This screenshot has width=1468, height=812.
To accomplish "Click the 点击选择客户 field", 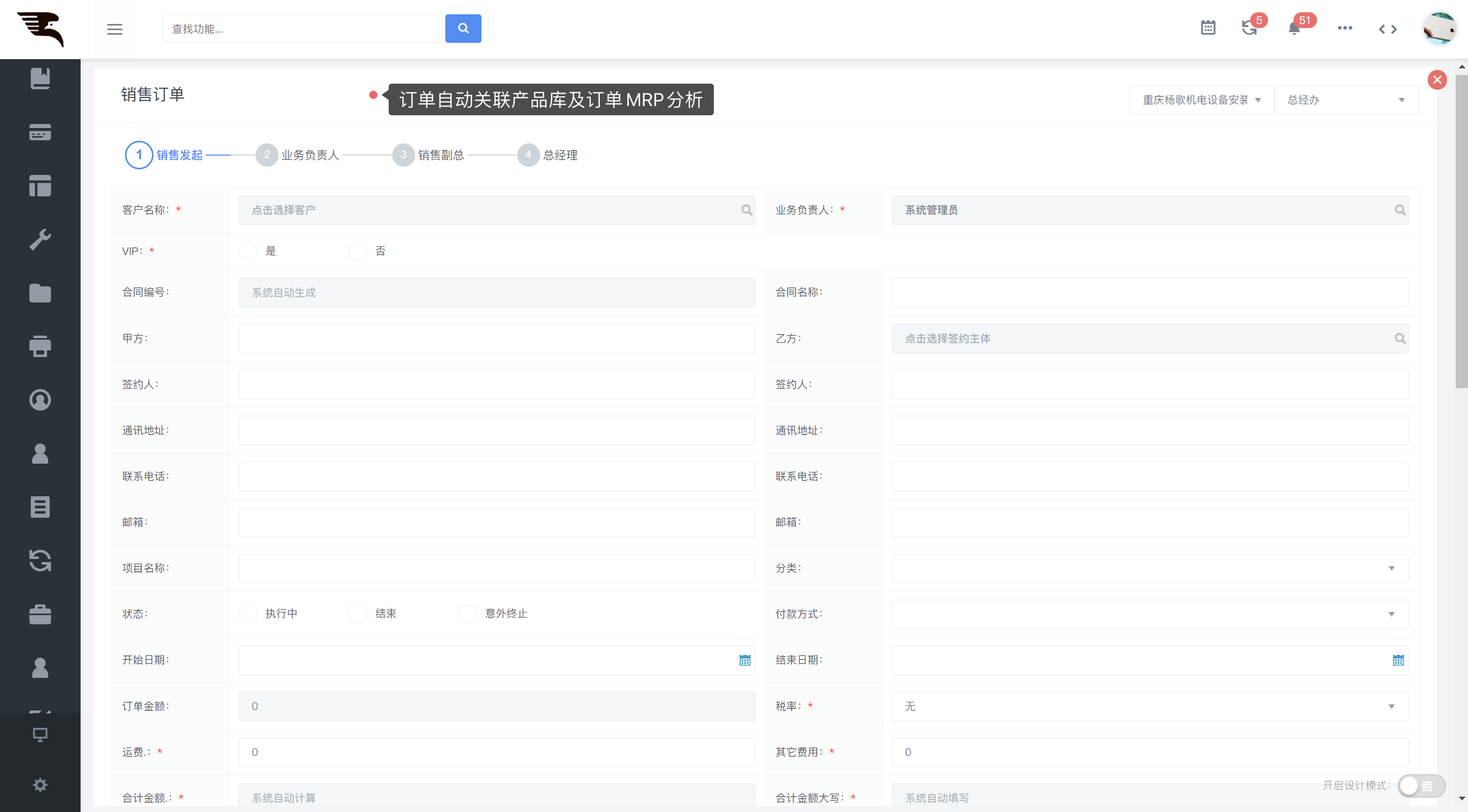I will pos(496,210).
